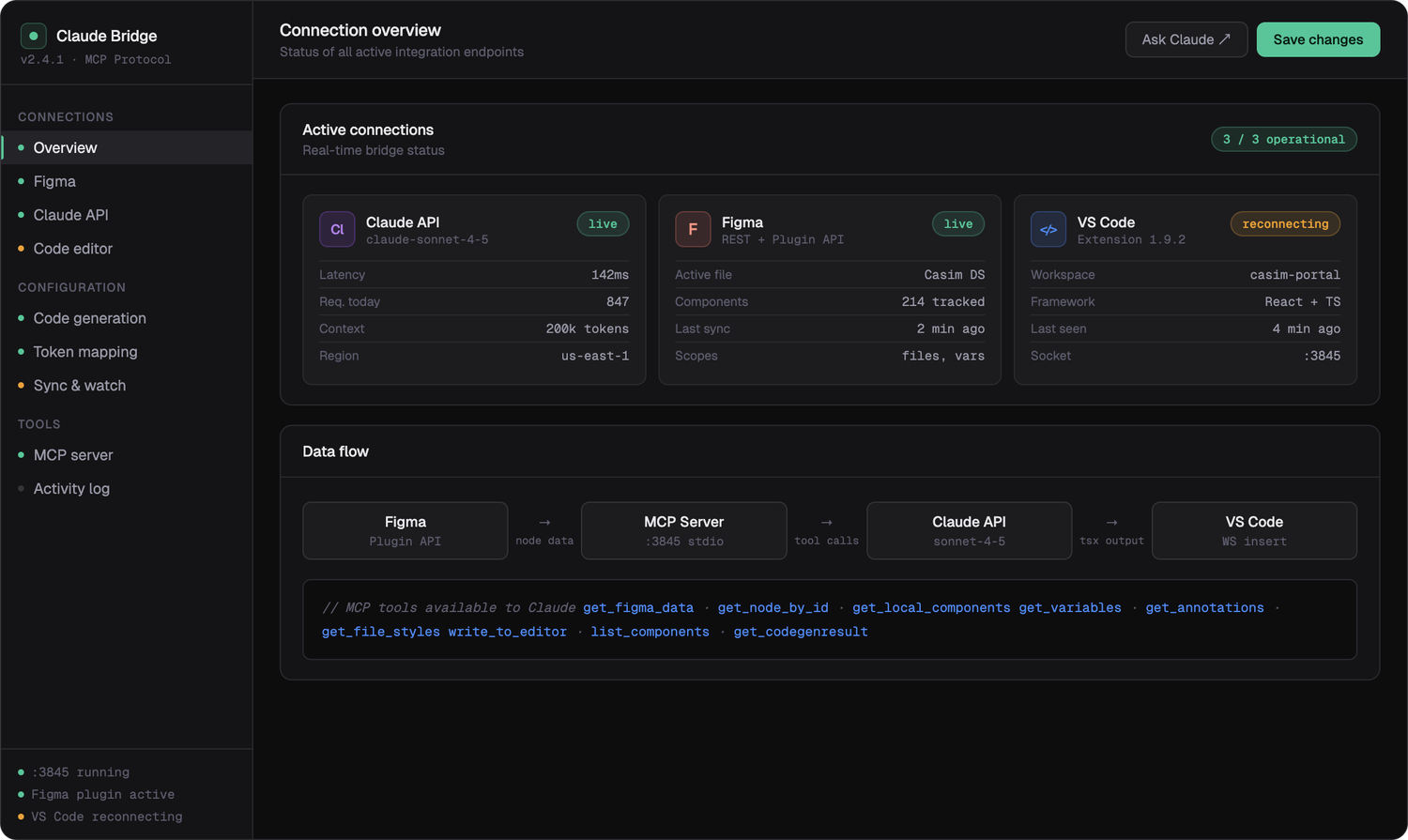This screenshot has height=840, width=1408.
Task: Click the 847 requests today value
Action: (x=618, y=302)
